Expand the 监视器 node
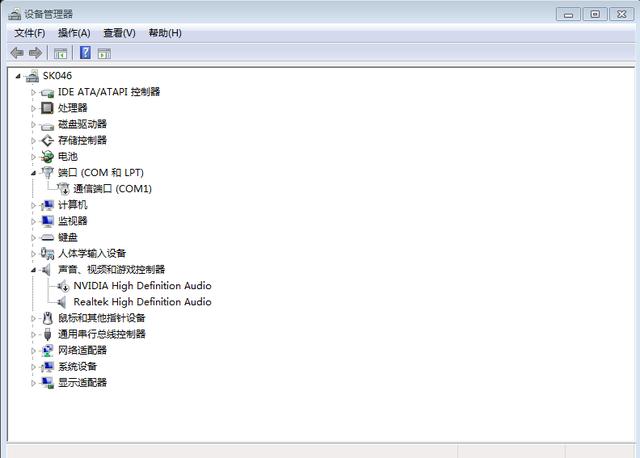This screenshot has width=640, height=458. pos(33,221)
